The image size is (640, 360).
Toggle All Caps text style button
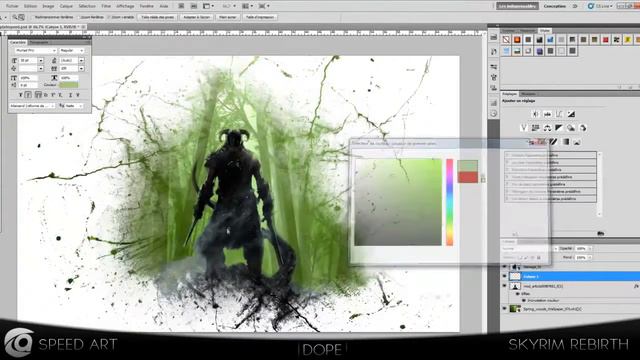tap(38, 95)
